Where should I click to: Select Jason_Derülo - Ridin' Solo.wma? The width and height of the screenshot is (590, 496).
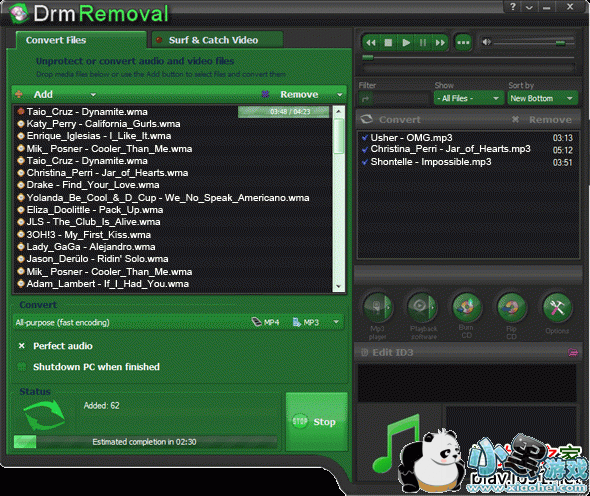tap(97, 259)
